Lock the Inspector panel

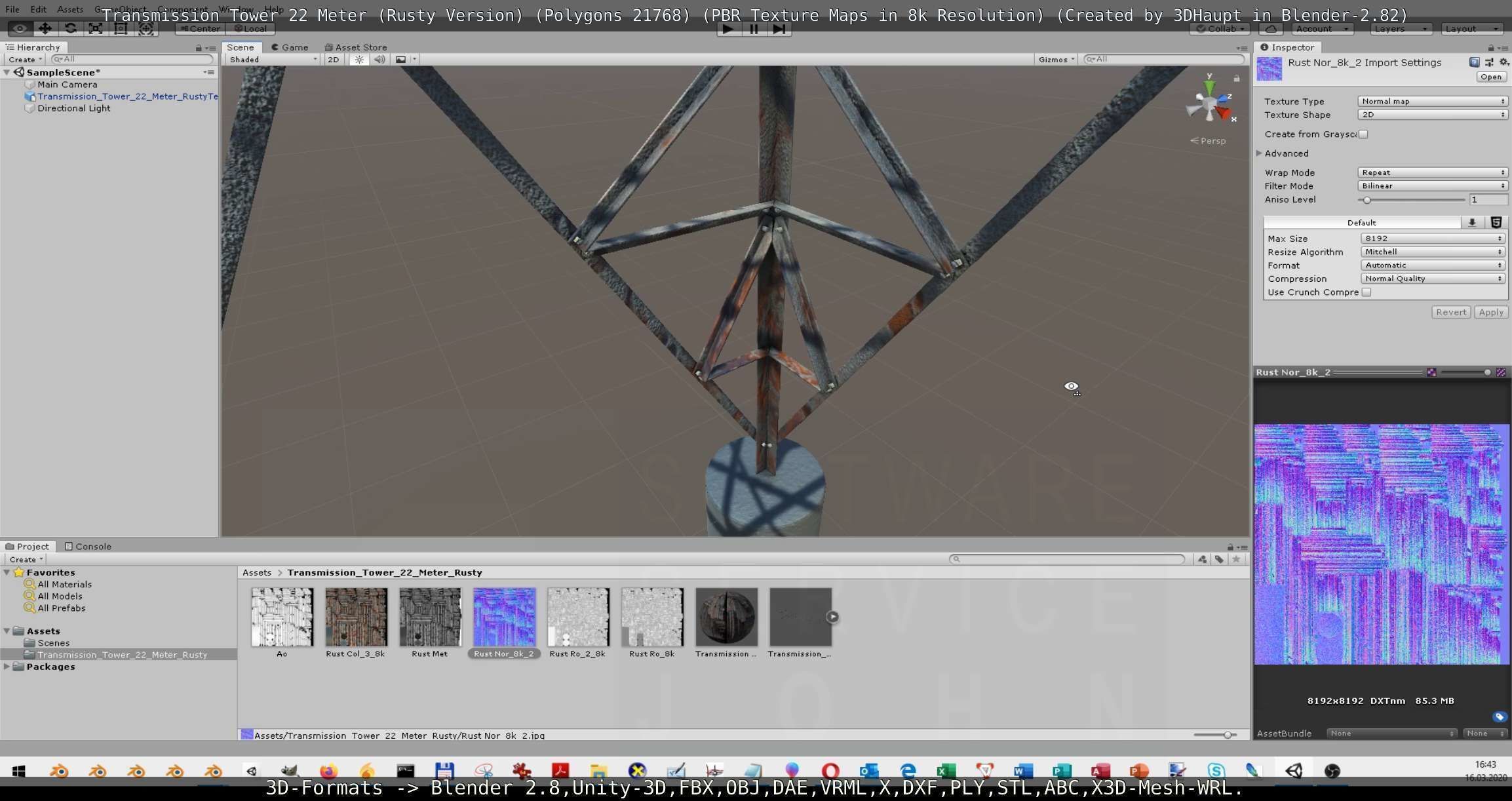(x=1490, y=48)
